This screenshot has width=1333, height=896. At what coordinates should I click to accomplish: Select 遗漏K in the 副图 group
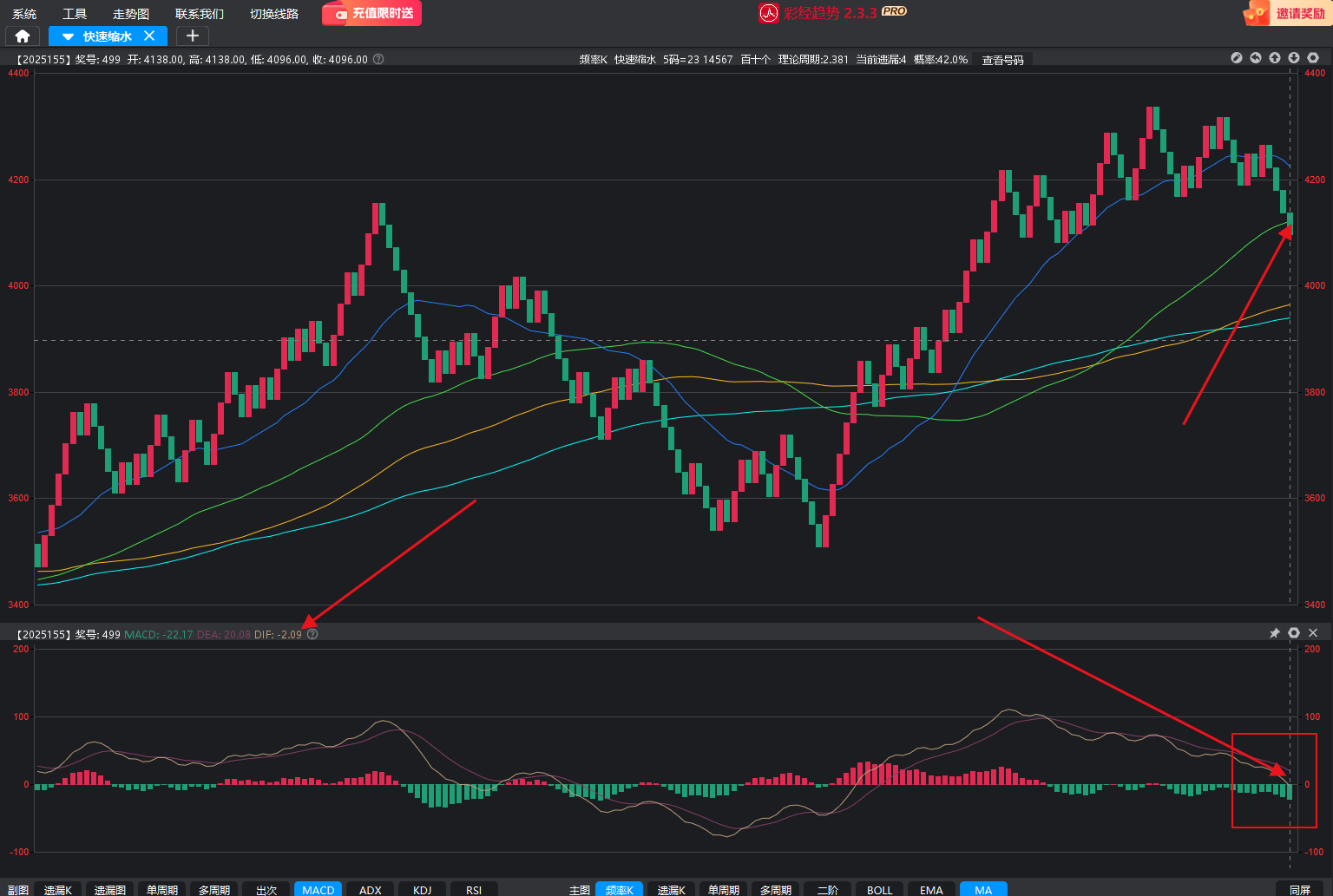pos(58,889)
